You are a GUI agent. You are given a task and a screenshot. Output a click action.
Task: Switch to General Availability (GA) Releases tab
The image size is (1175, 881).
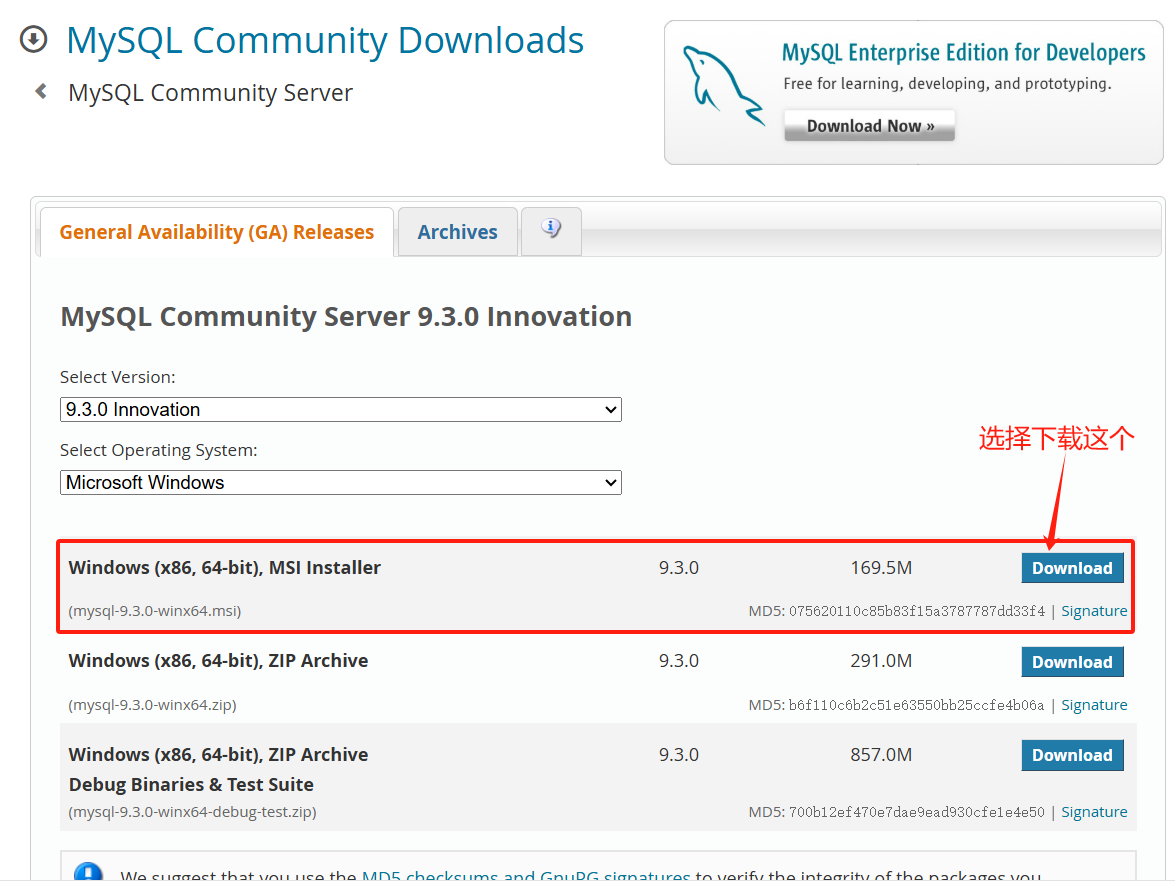(217, 232)
